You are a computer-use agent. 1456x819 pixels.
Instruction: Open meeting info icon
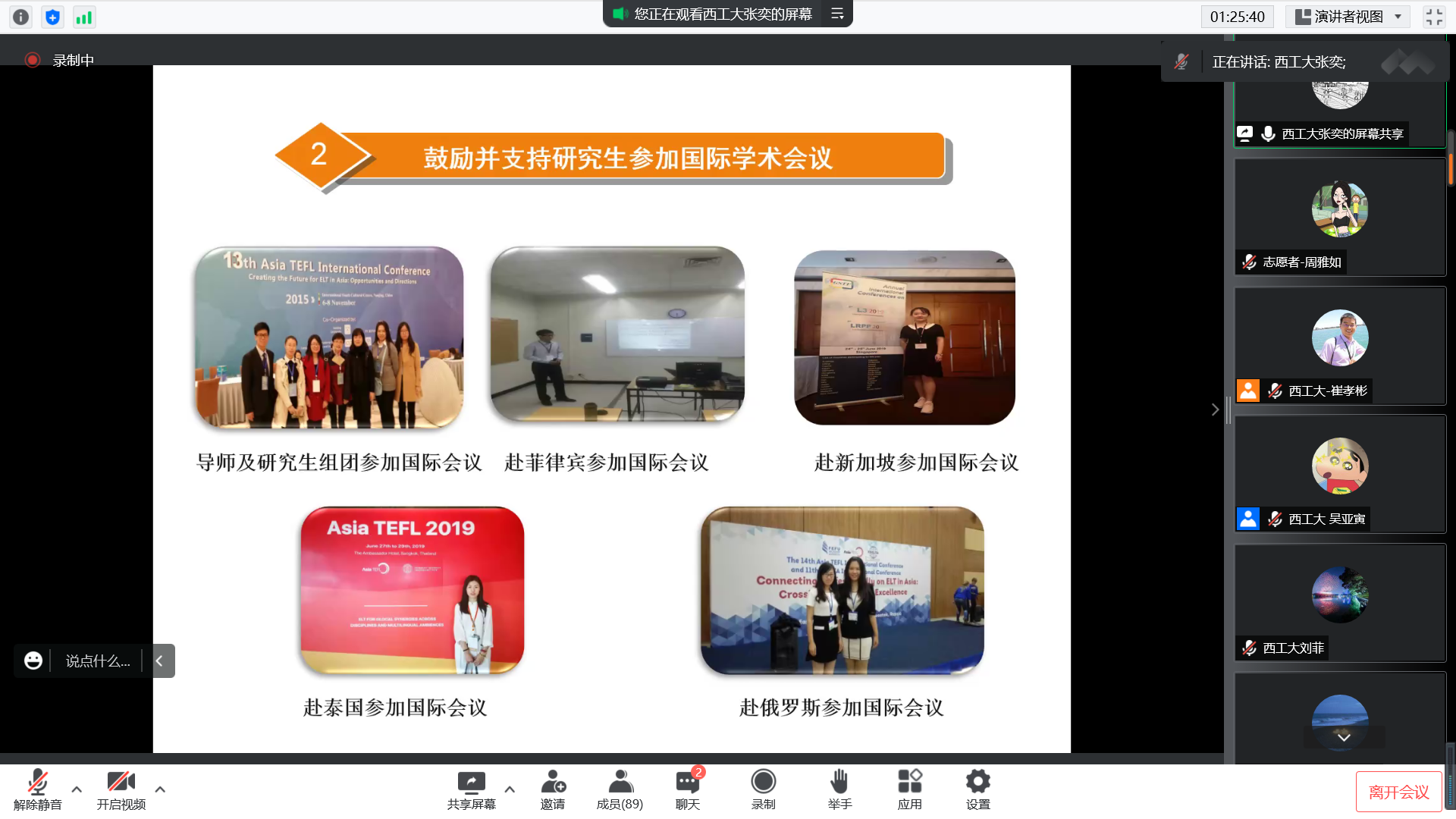tap(20, 17)
